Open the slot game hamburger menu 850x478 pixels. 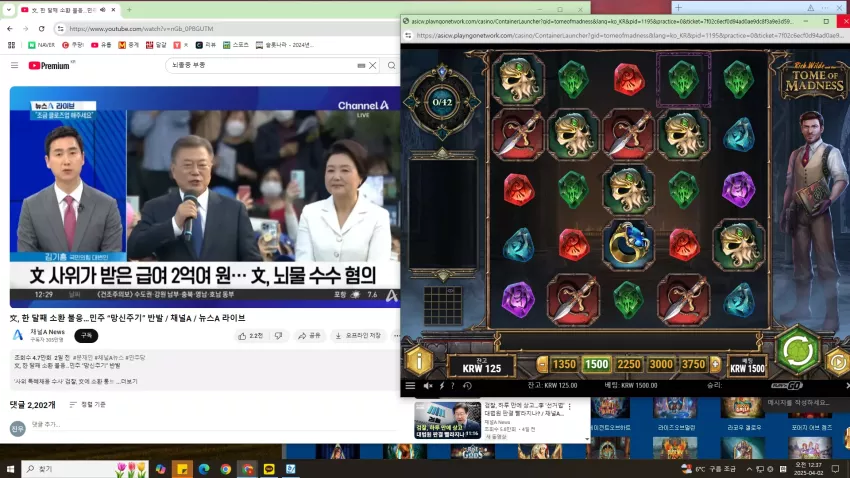click(410, 385)
